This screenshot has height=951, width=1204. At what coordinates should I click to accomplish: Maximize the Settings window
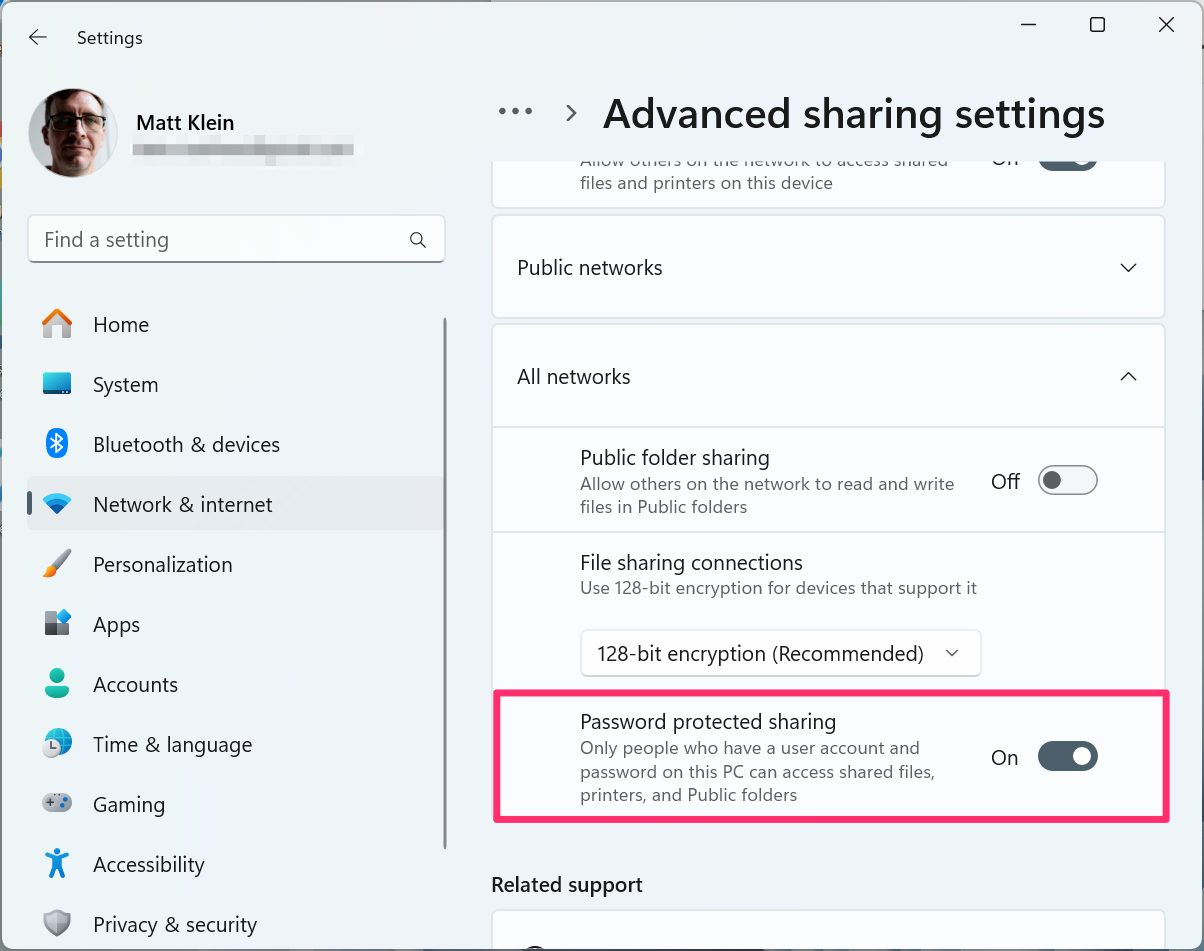[x=1097, y=26]
